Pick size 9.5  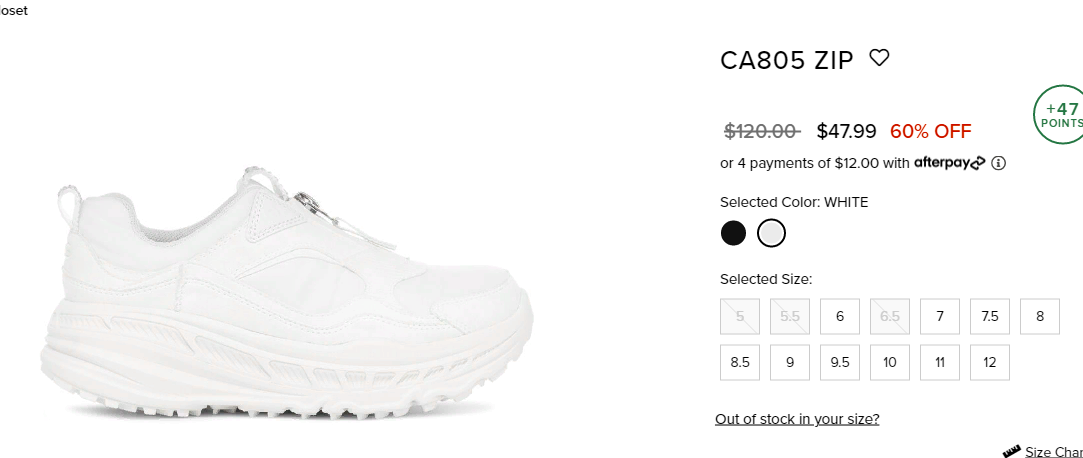tap(840, 363)
